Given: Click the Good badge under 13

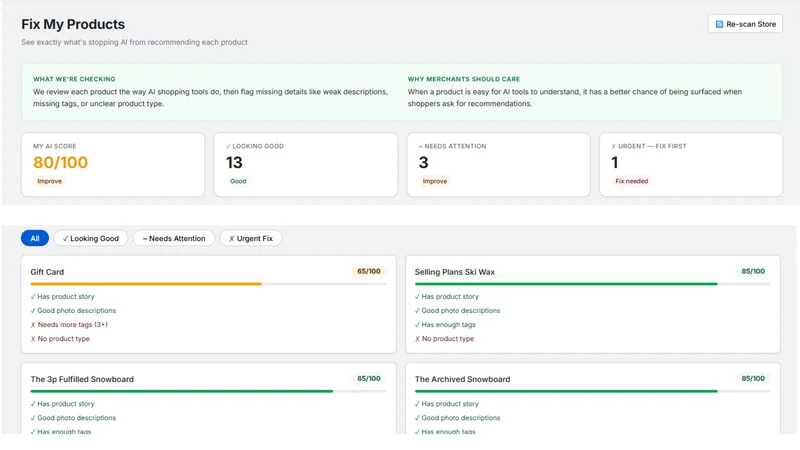Looking at the screenshot, I should point(238,181).
